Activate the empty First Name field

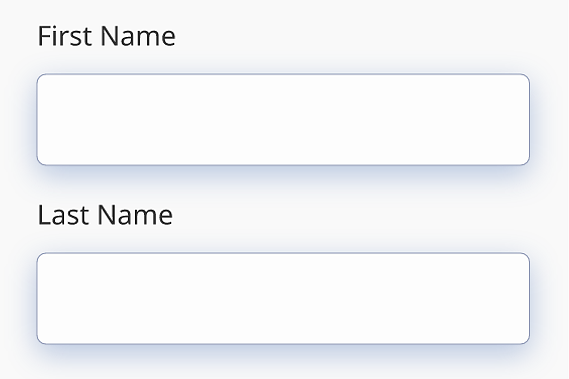pos(283,119)
